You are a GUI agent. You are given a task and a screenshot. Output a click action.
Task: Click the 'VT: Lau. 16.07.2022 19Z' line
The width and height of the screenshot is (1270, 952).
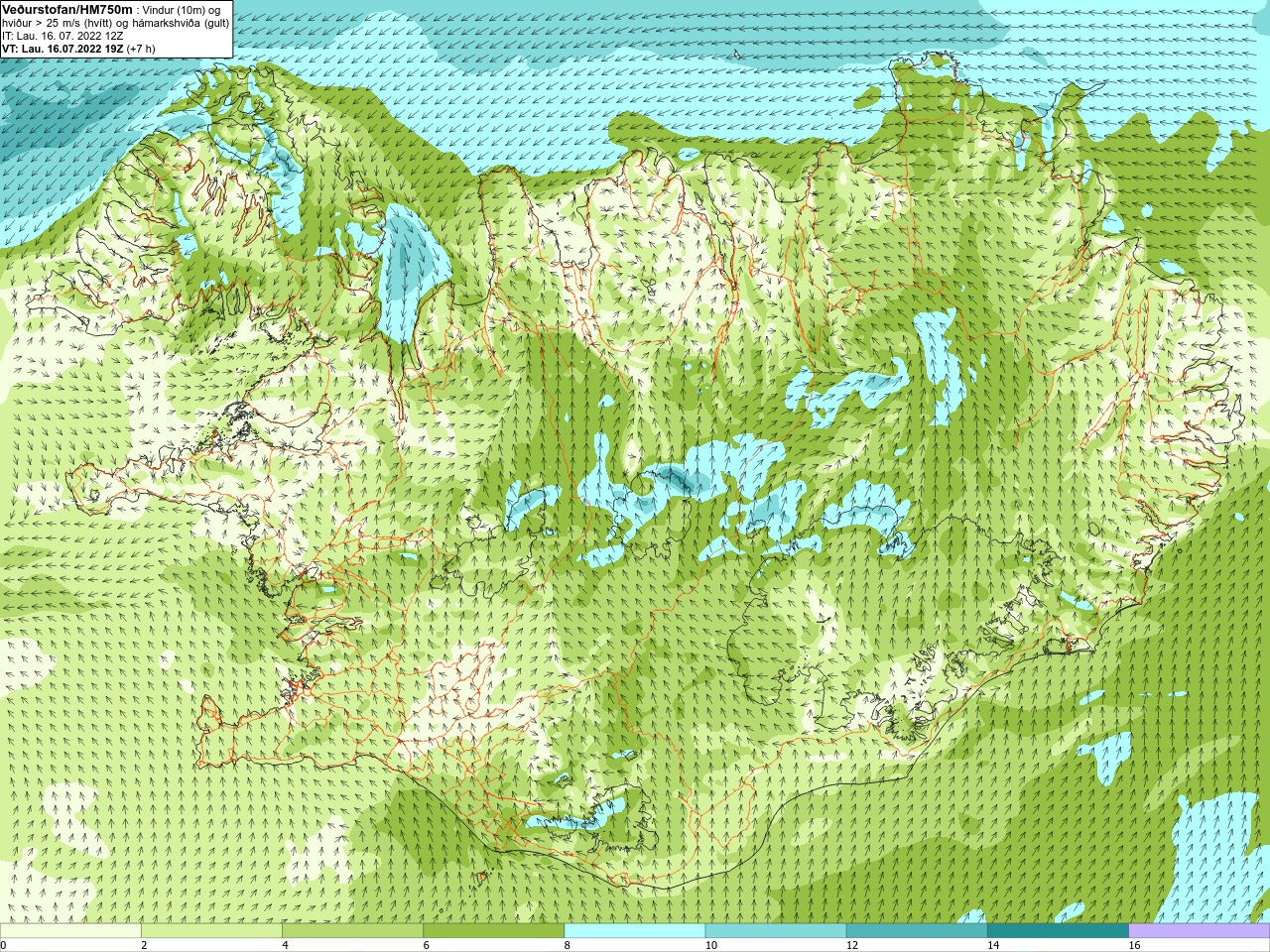click(63, 48)
